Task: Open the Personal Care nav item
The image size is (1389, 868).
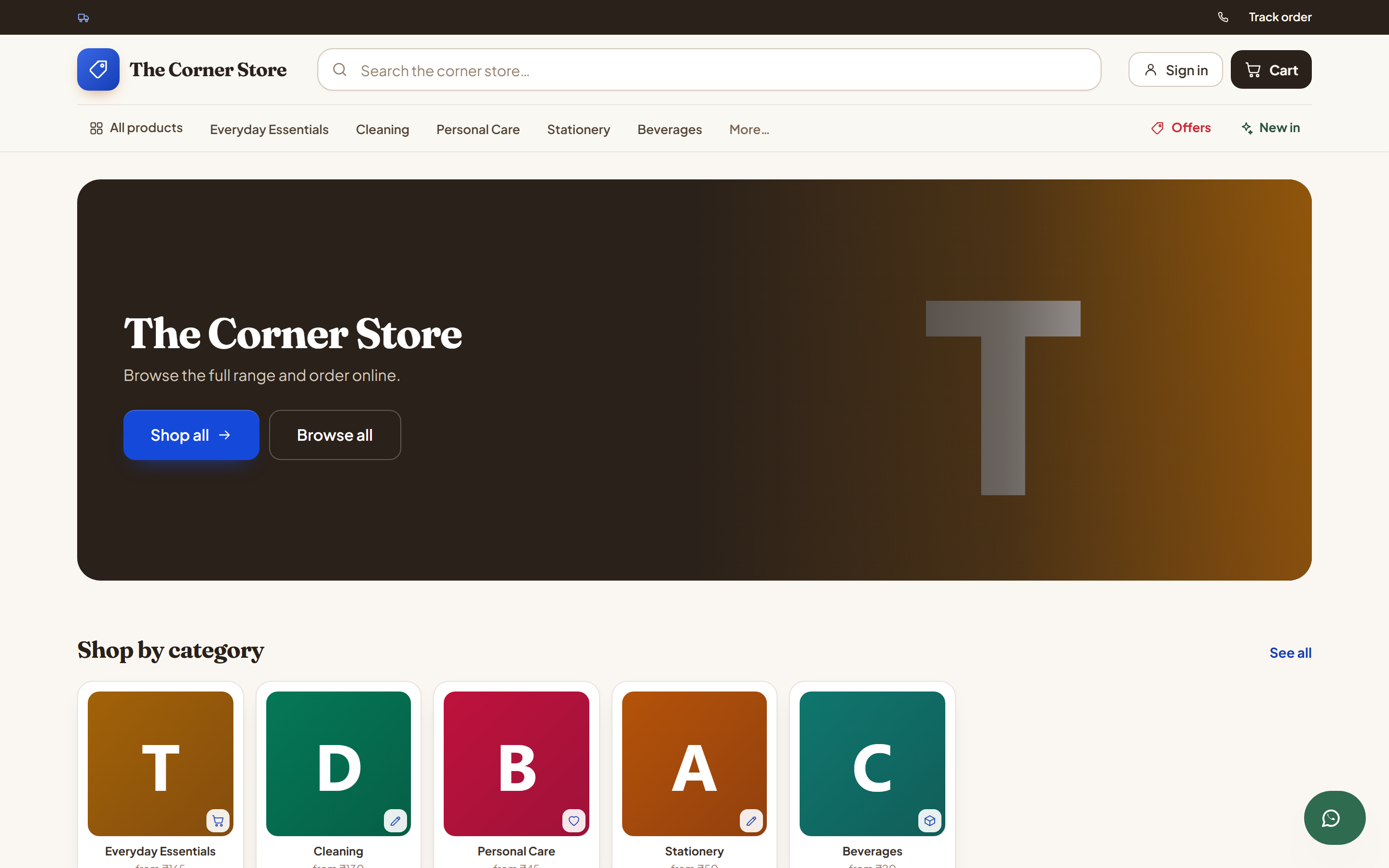Action: 478,129
